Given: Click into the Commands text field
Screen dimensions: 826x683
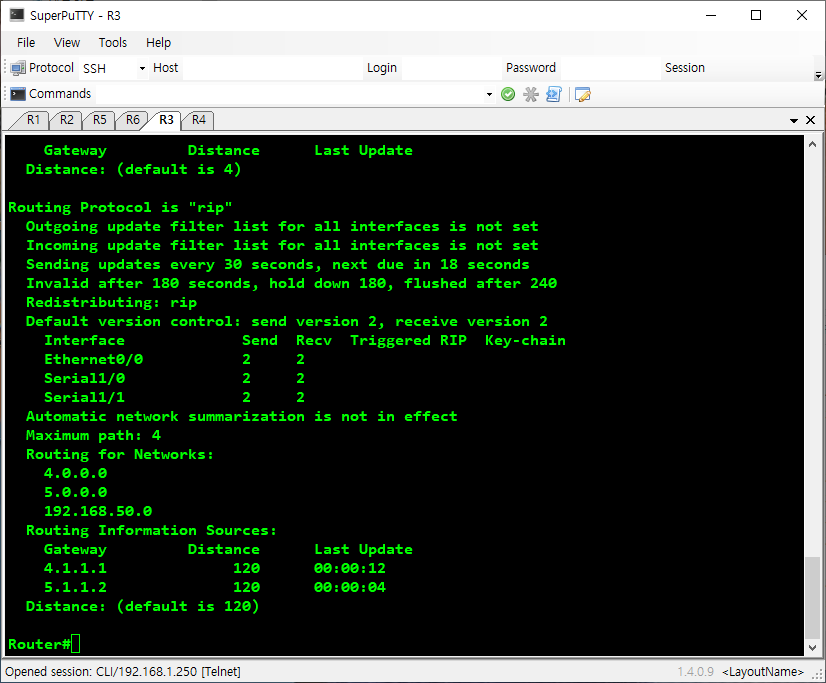Looking at the screenshot, I should click(x=289, y=94).
